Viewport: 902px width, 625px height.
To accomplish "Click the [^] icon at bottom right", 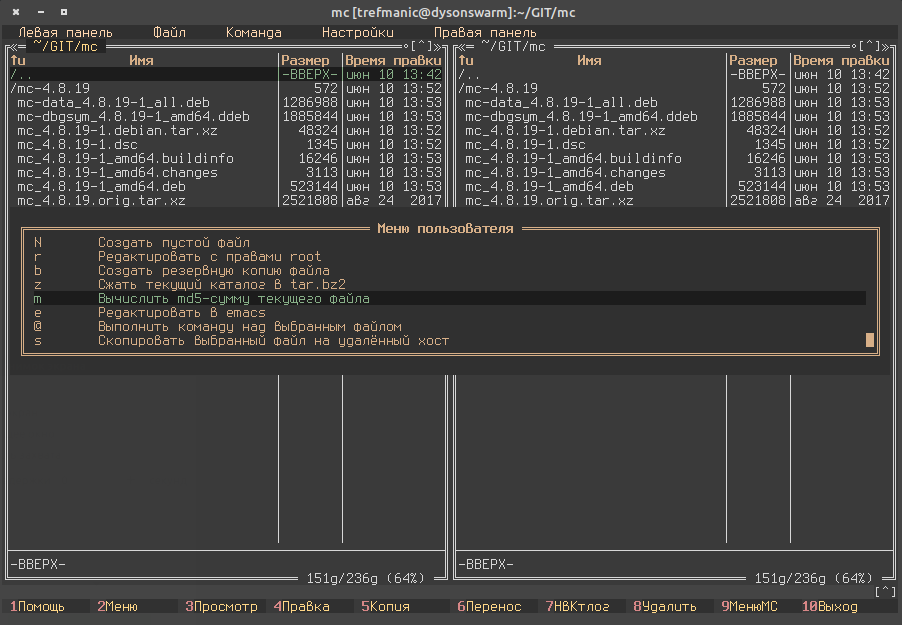I will click(885, 592).
